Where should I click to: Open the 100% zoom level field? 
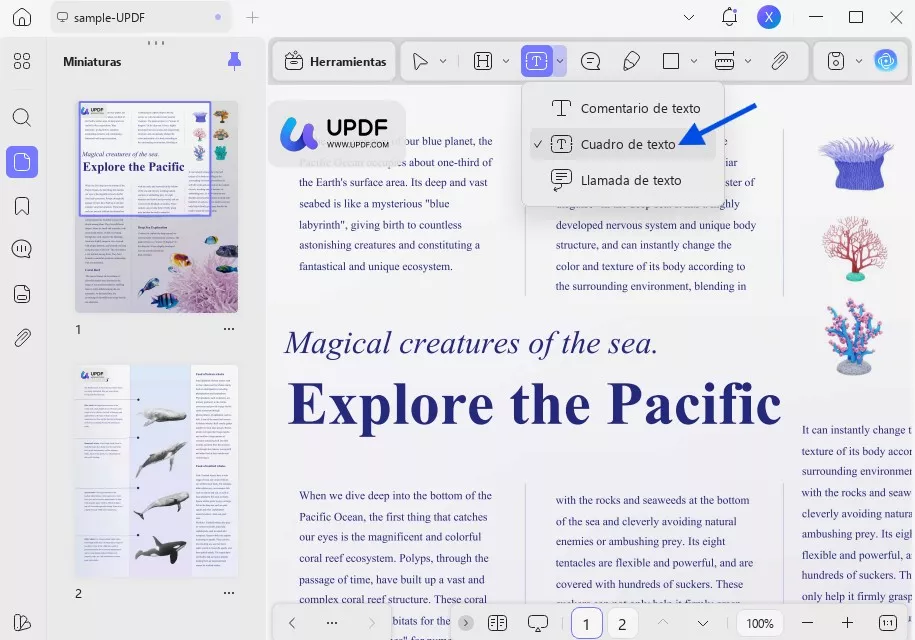click(x=760, y=623)
